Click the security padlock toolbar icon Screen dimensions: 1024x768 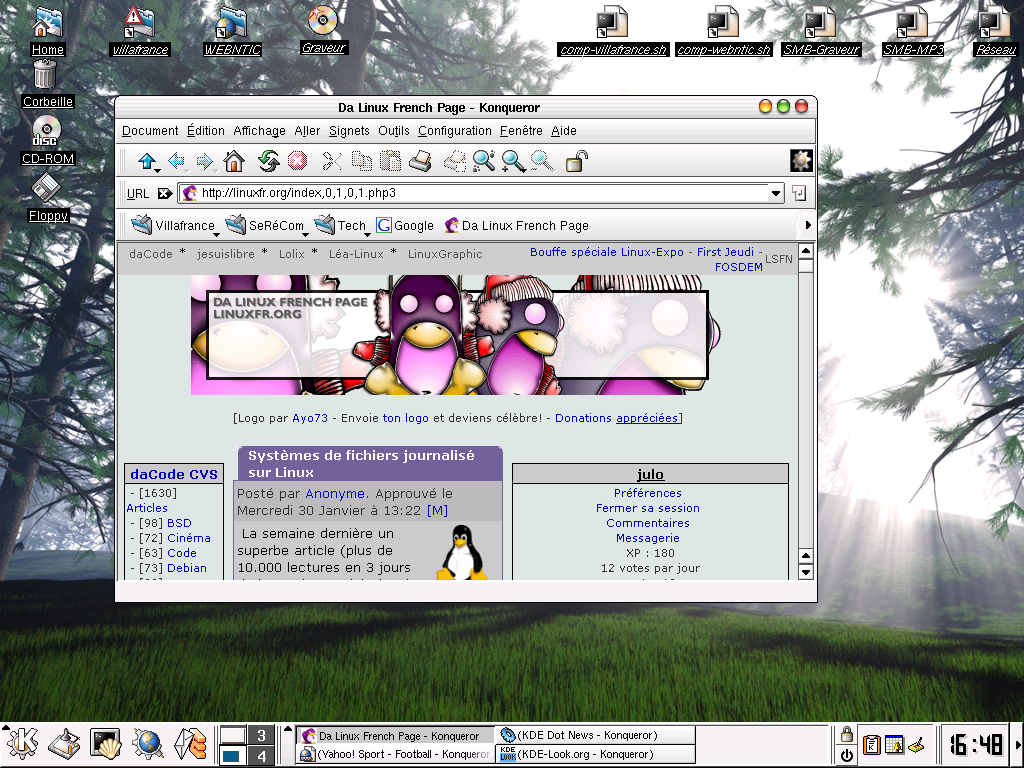(x=576, y=161)
